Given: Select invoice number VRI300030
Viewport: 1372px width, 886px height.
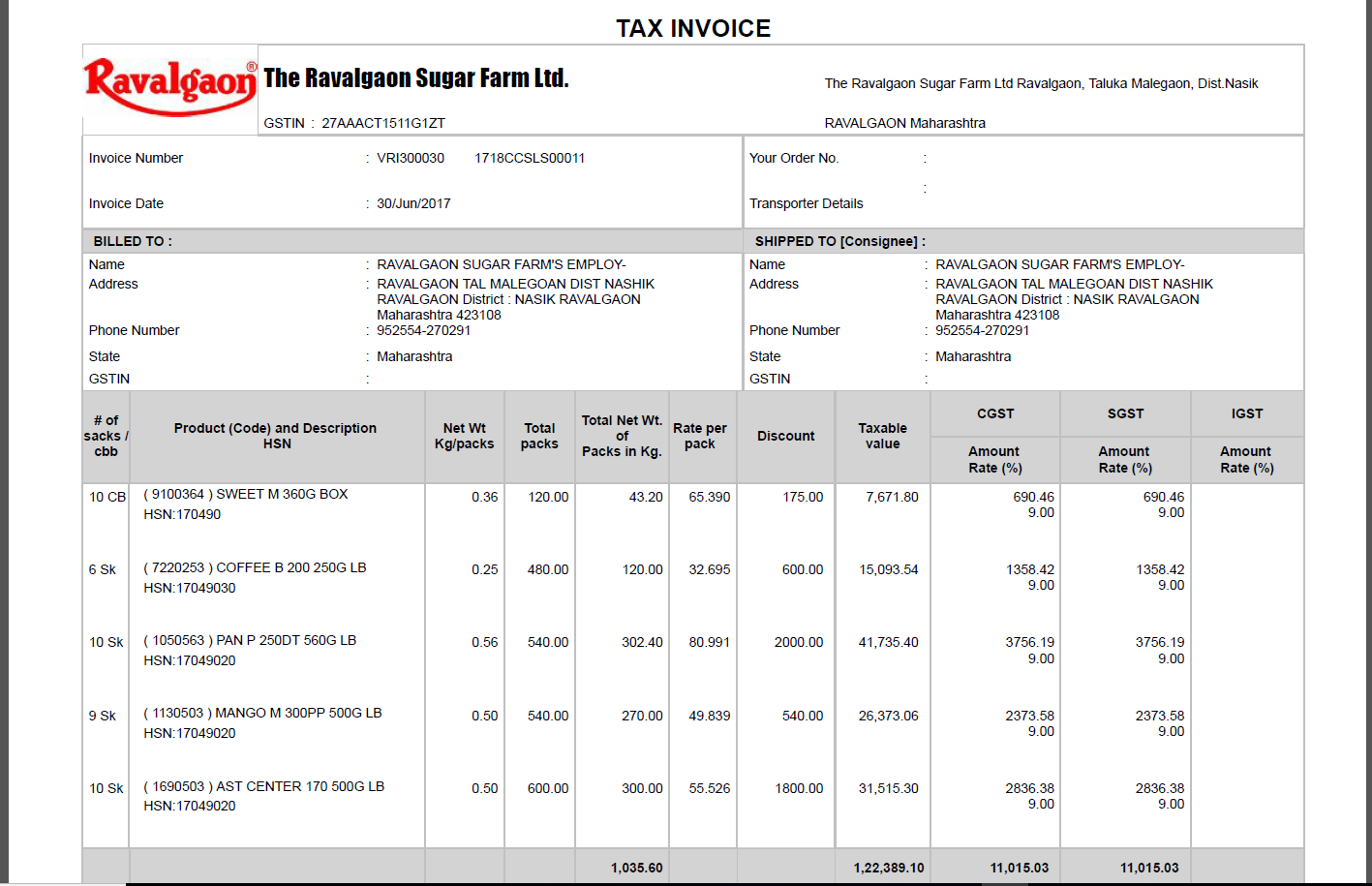Looking at the screenshot, I should (411, 158).
